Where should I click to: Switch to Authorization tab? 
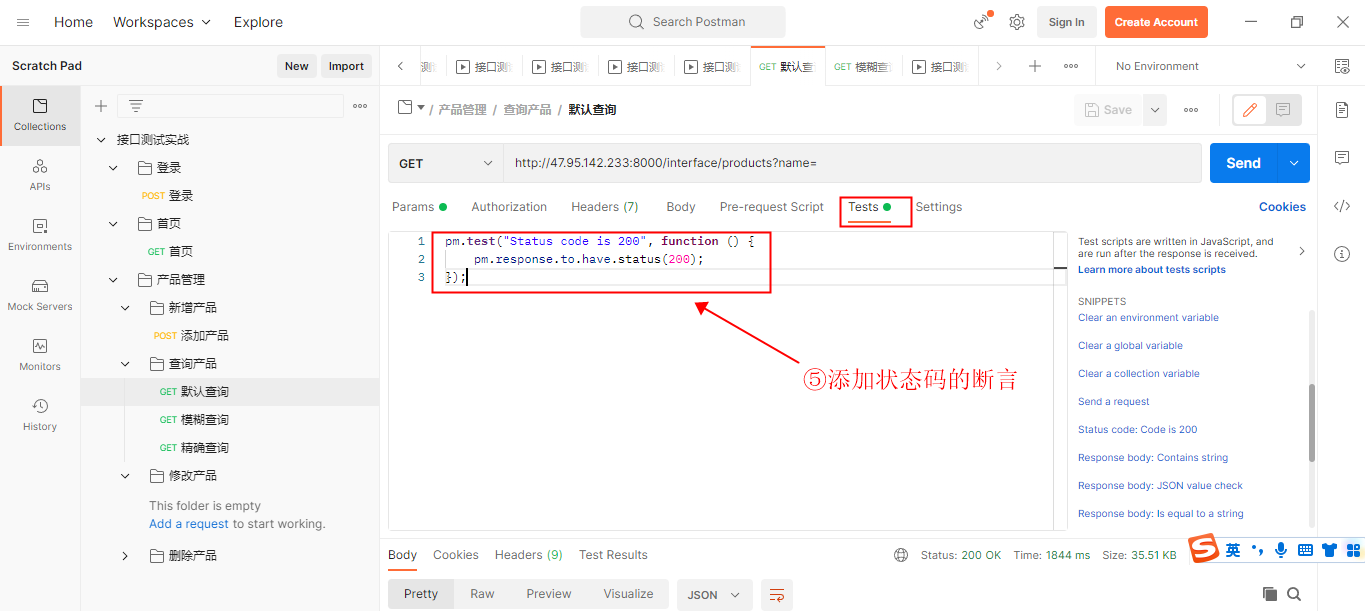click(x=509, y=207)
